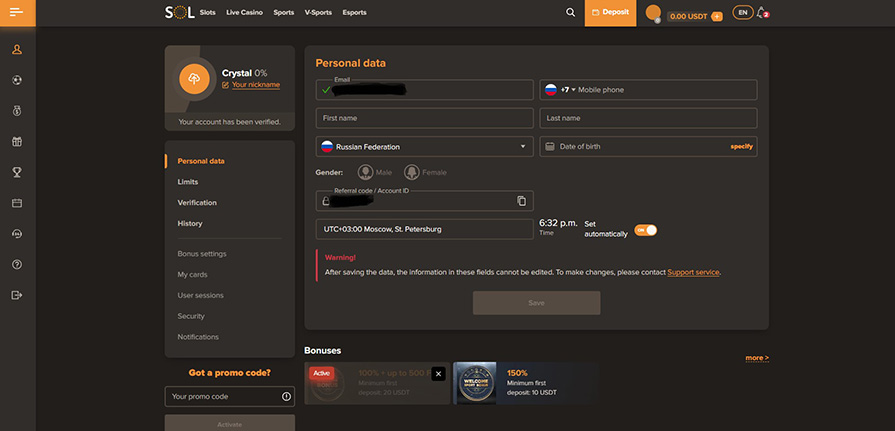Open the notifications bell icon
The width and height of the screenshot is (895, 431).
point(763,13)
